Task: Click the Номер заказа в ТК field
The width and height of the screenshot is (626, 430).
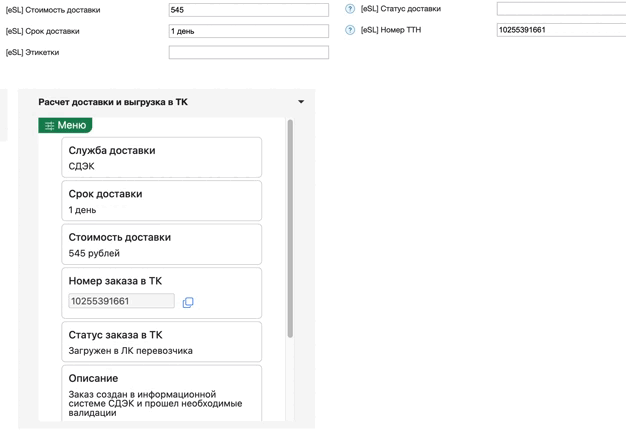Action: (x=121, y=301)
